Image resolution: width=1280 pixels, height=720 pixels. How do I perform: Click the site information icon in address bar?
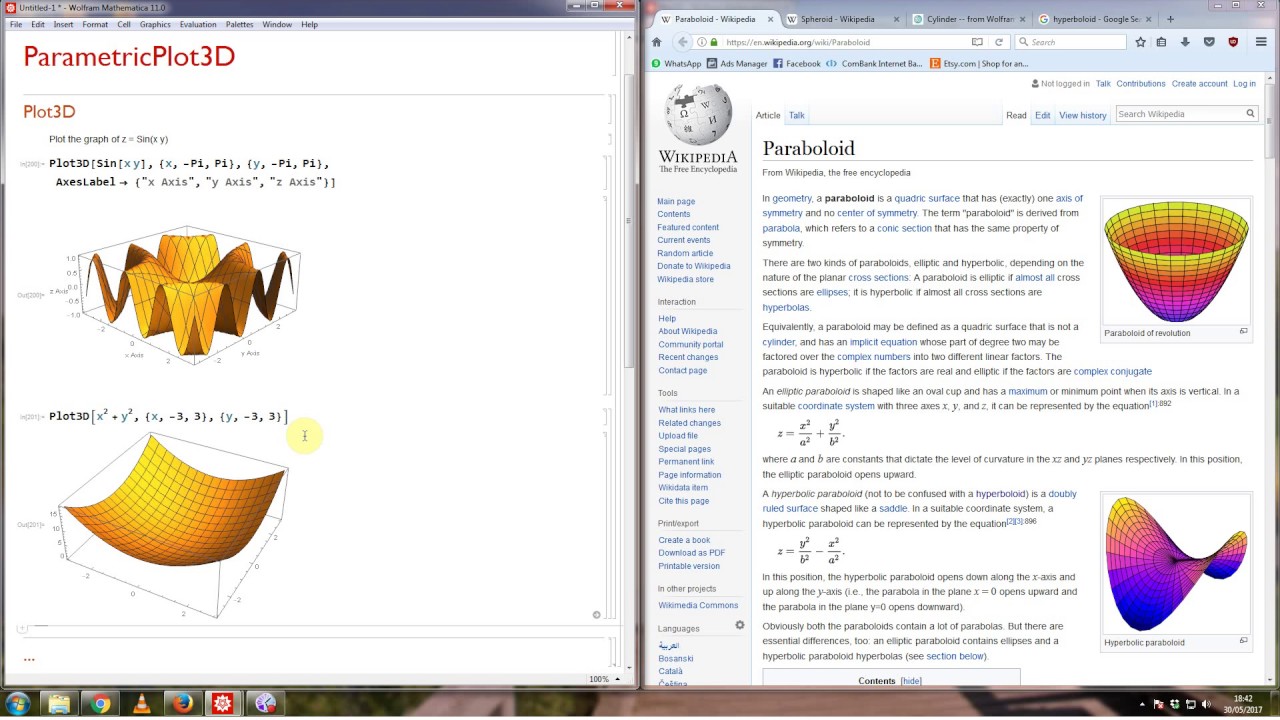(x=702, y=42)
